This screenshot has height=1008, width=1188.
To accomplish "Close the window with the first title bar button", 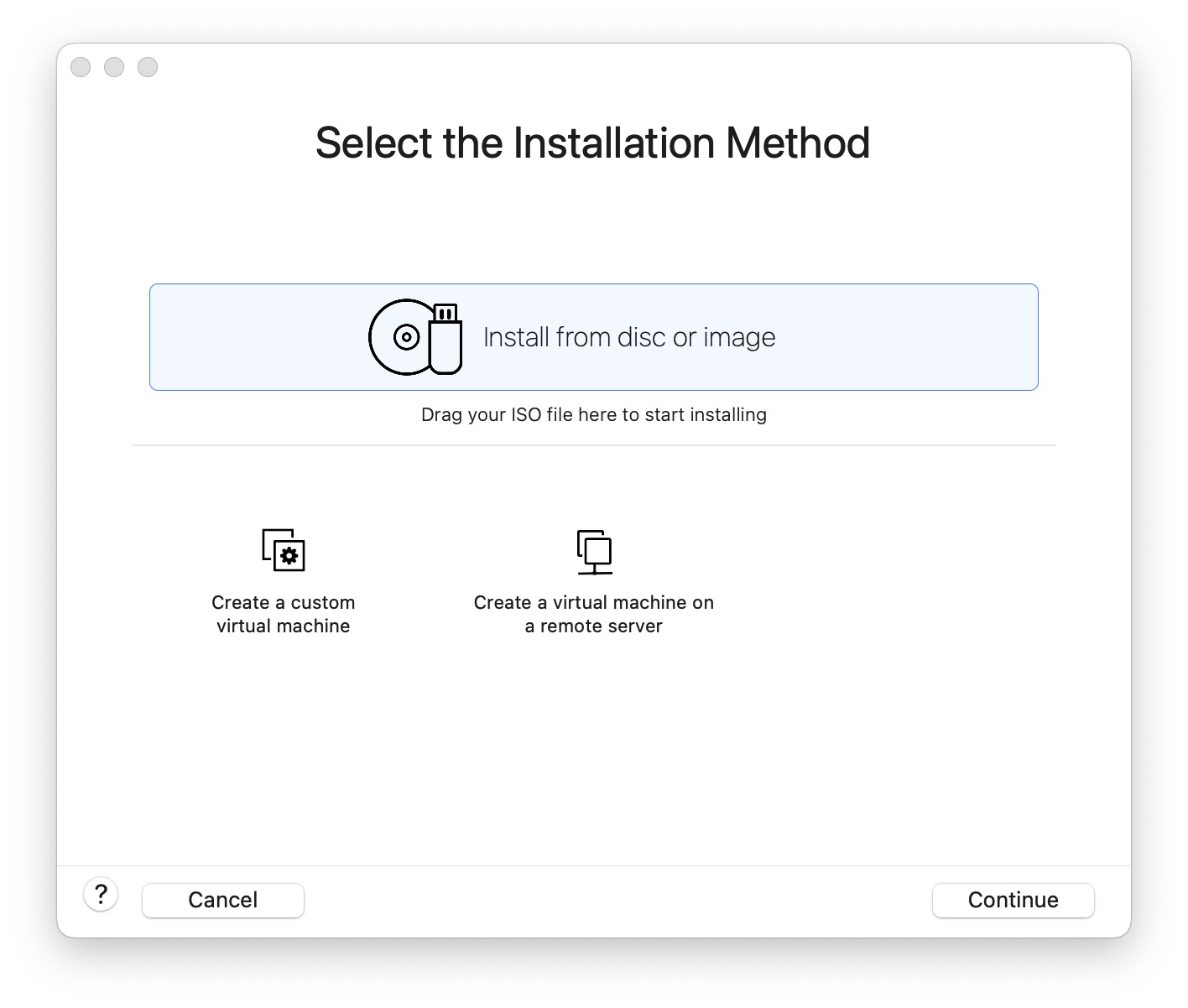I will point(81,67).
